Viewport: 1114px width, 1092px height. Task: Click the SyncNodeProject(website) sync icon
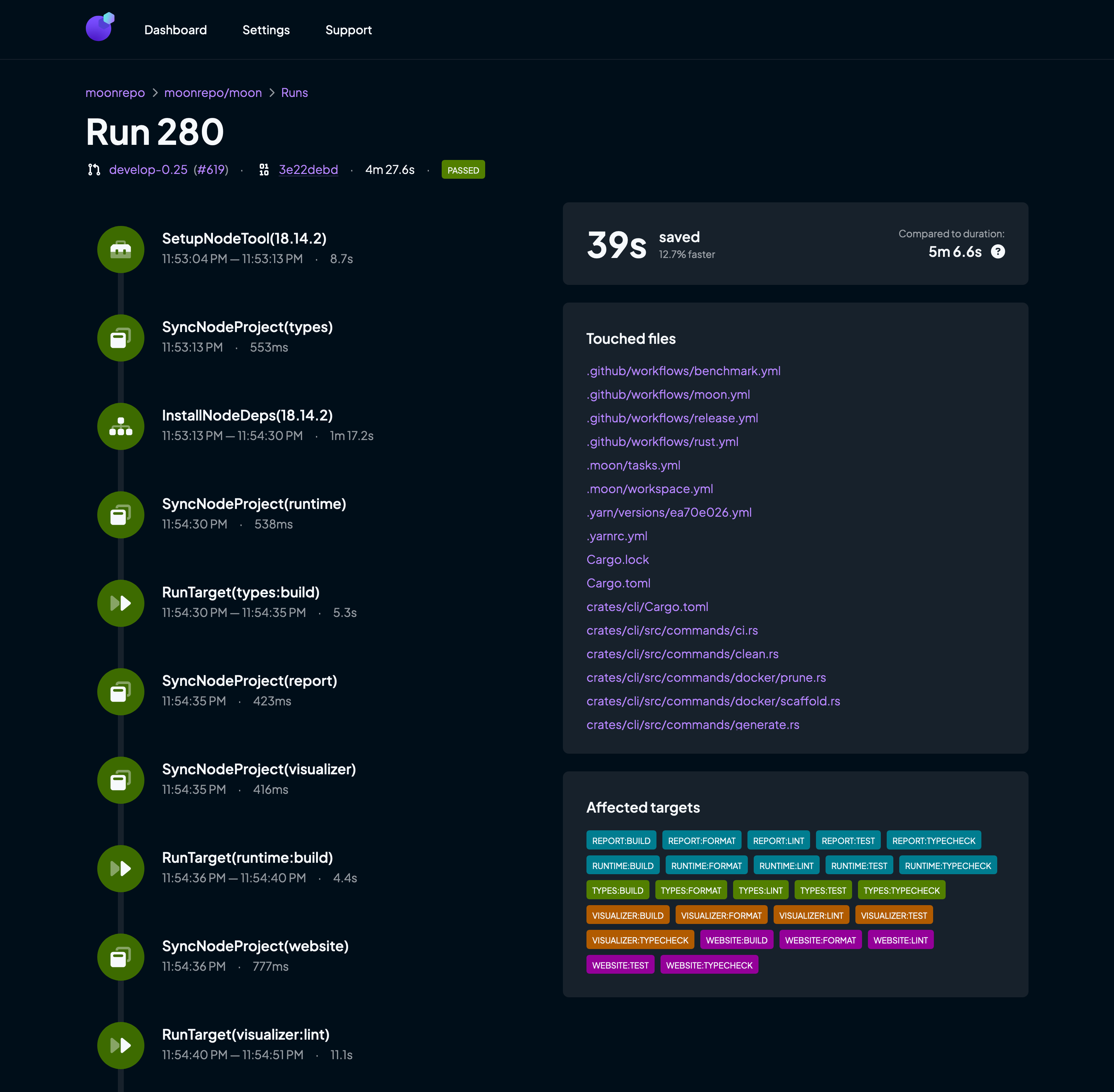(120, 957)
